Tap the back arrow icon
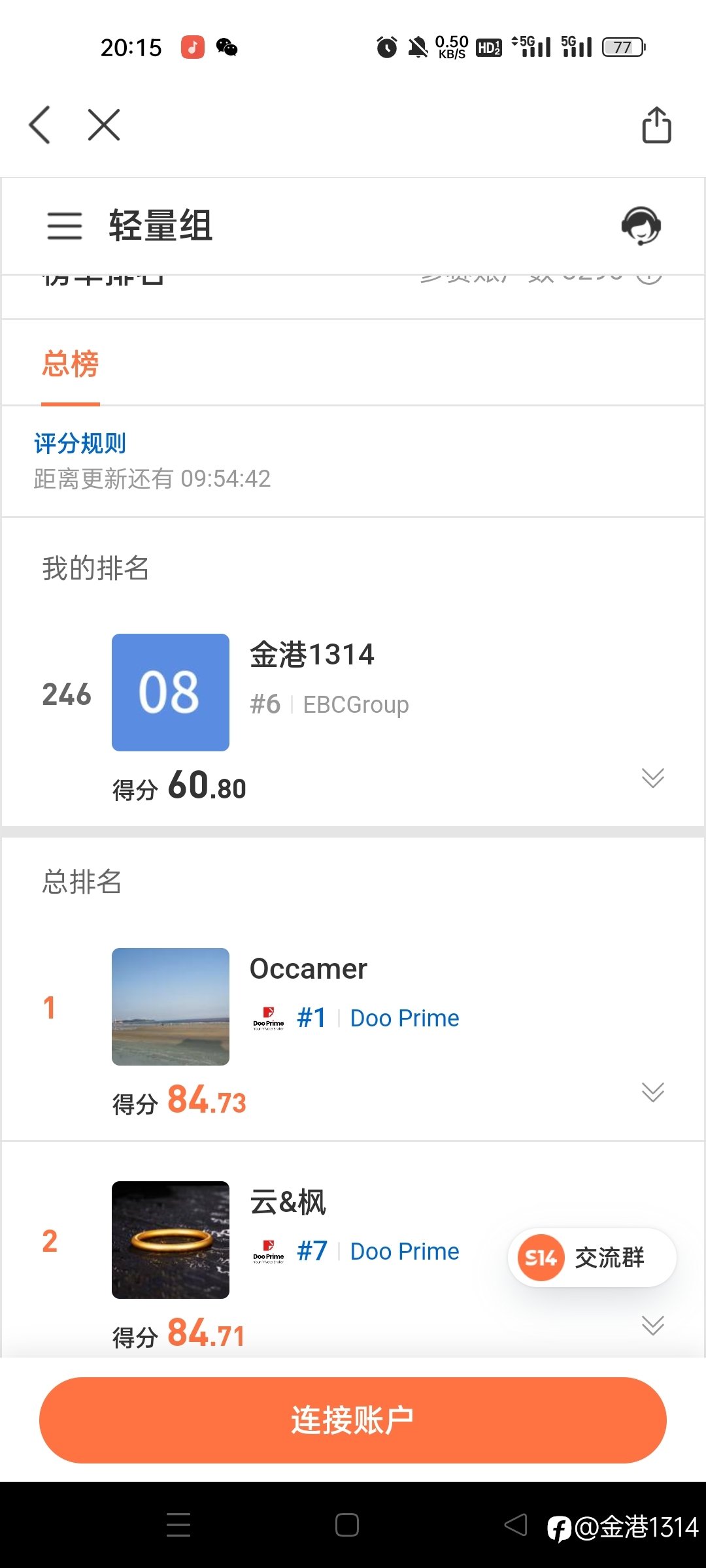Viewport: 706px width, 1568px height. click(40, 125)
